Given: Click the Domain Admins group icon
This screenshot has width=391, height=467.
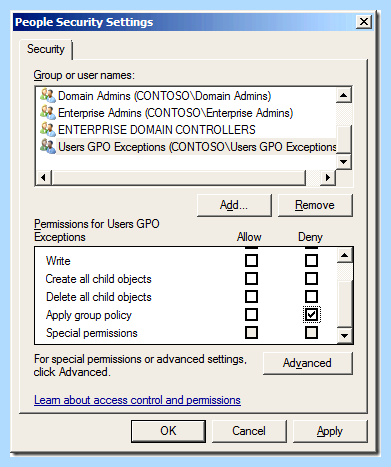Looking at the screenshot, I should (x=48, y=95).
